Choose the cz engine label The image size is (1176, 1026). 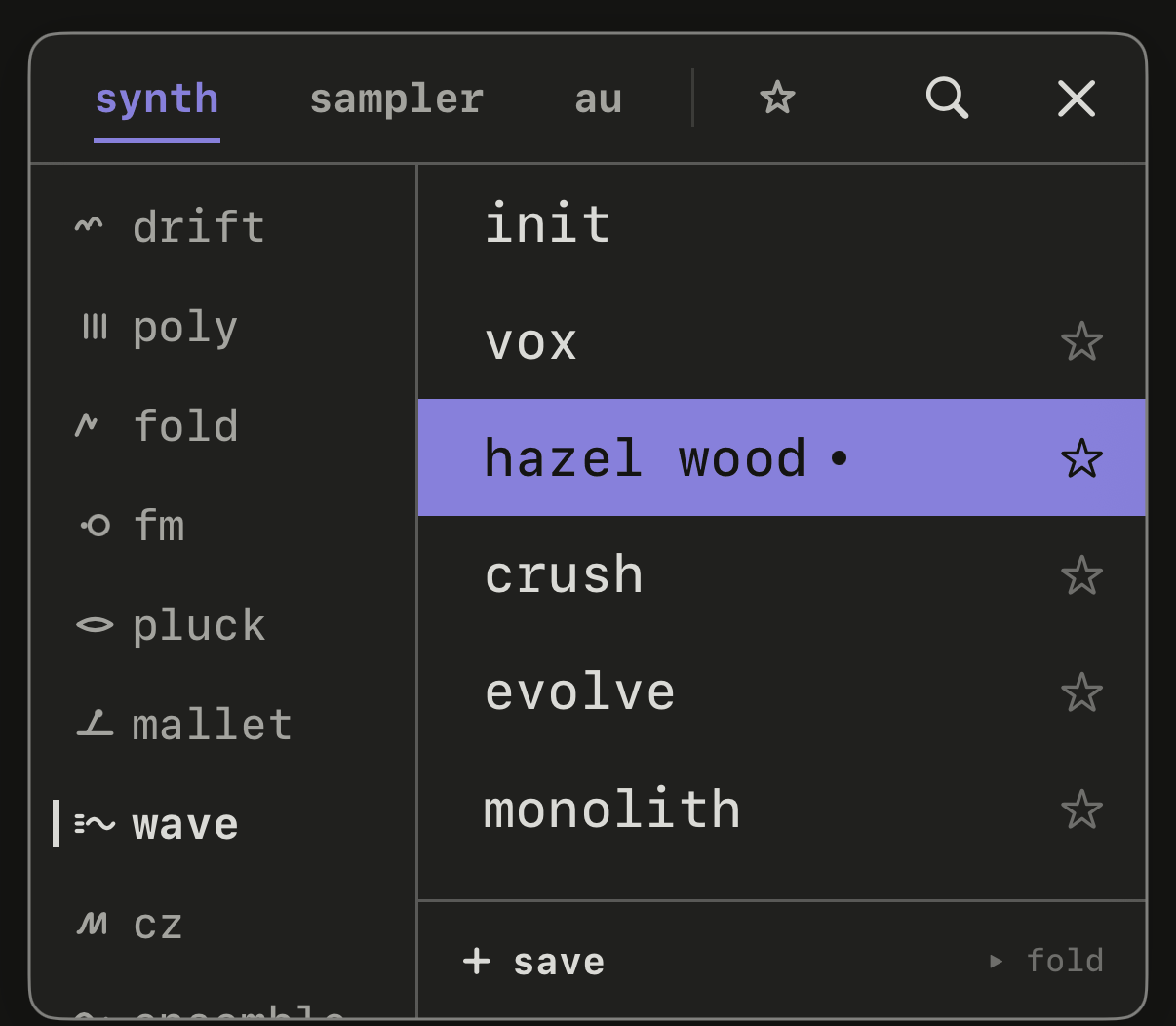[158, 925]
